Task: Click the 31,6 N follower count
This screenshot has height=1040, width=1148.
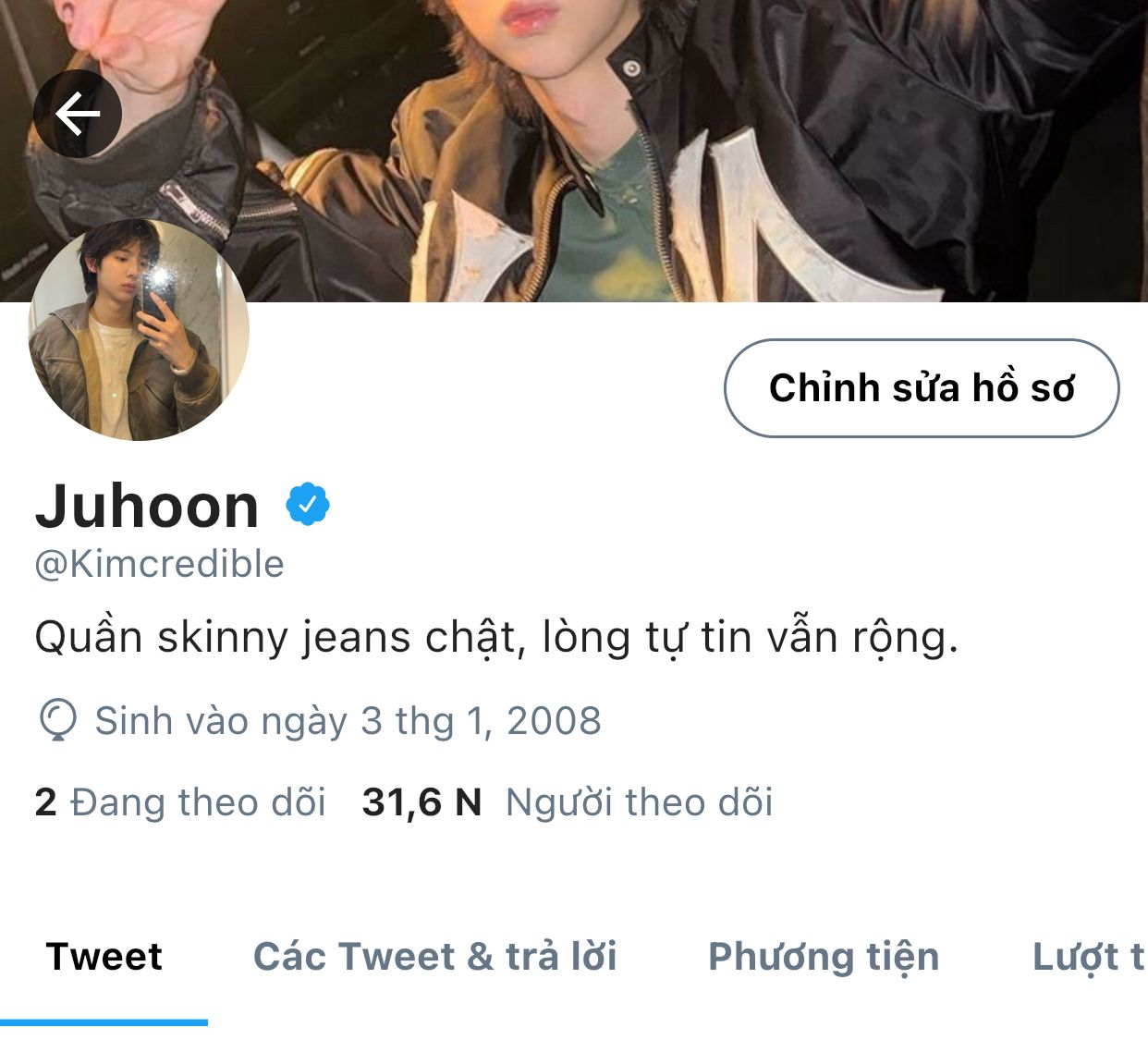Action: (421, 802)
